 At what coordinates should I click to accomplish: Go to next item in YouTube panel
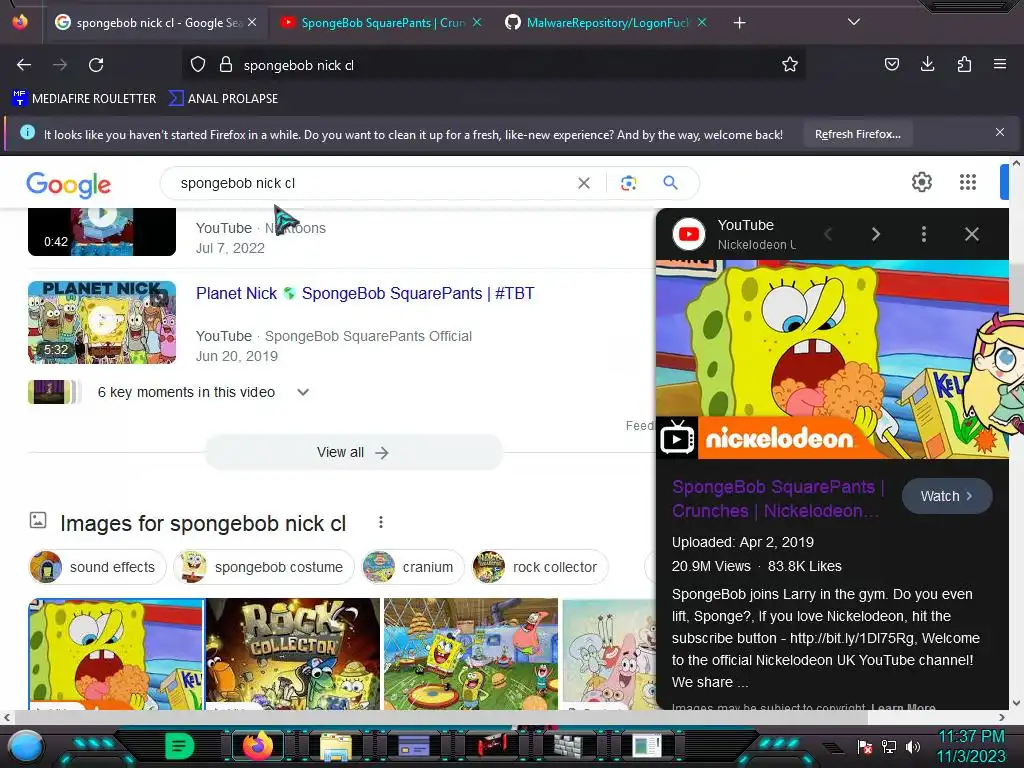coord(876,234)
